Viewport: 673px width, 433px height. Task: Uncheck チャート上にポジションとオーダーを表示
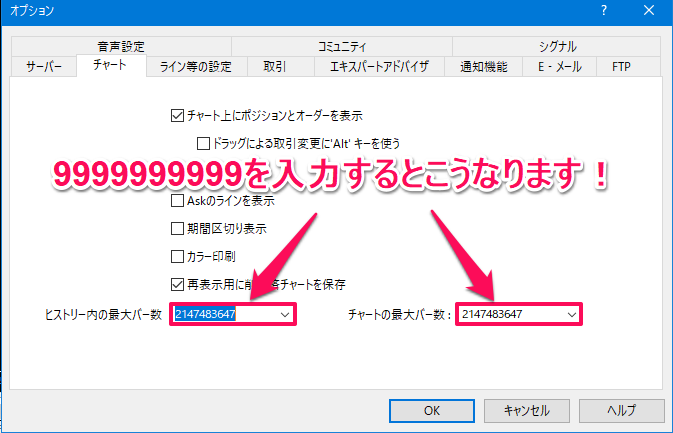click(177, 115)
